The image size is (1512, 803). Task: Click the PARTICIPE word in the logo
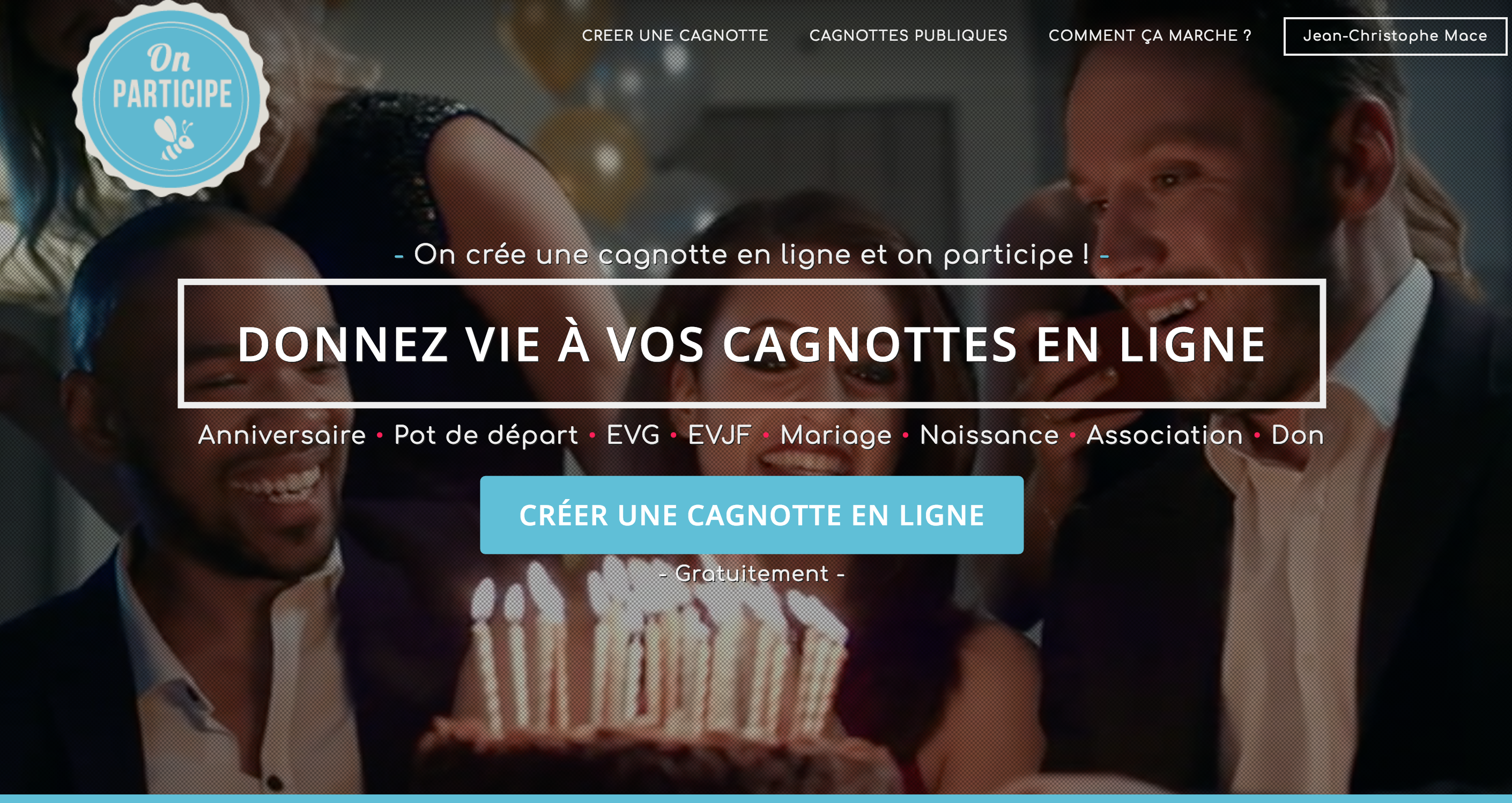pos(172,94)
